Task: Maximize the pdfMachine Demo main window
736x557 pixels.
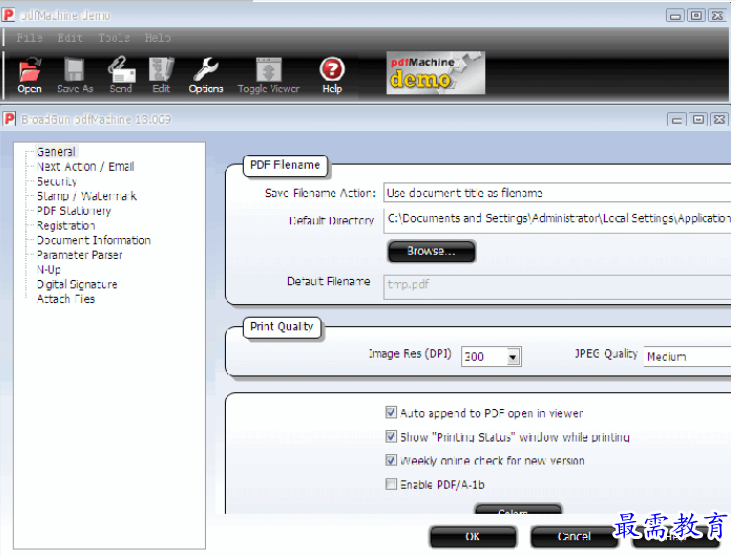Action: click(697, 15)
